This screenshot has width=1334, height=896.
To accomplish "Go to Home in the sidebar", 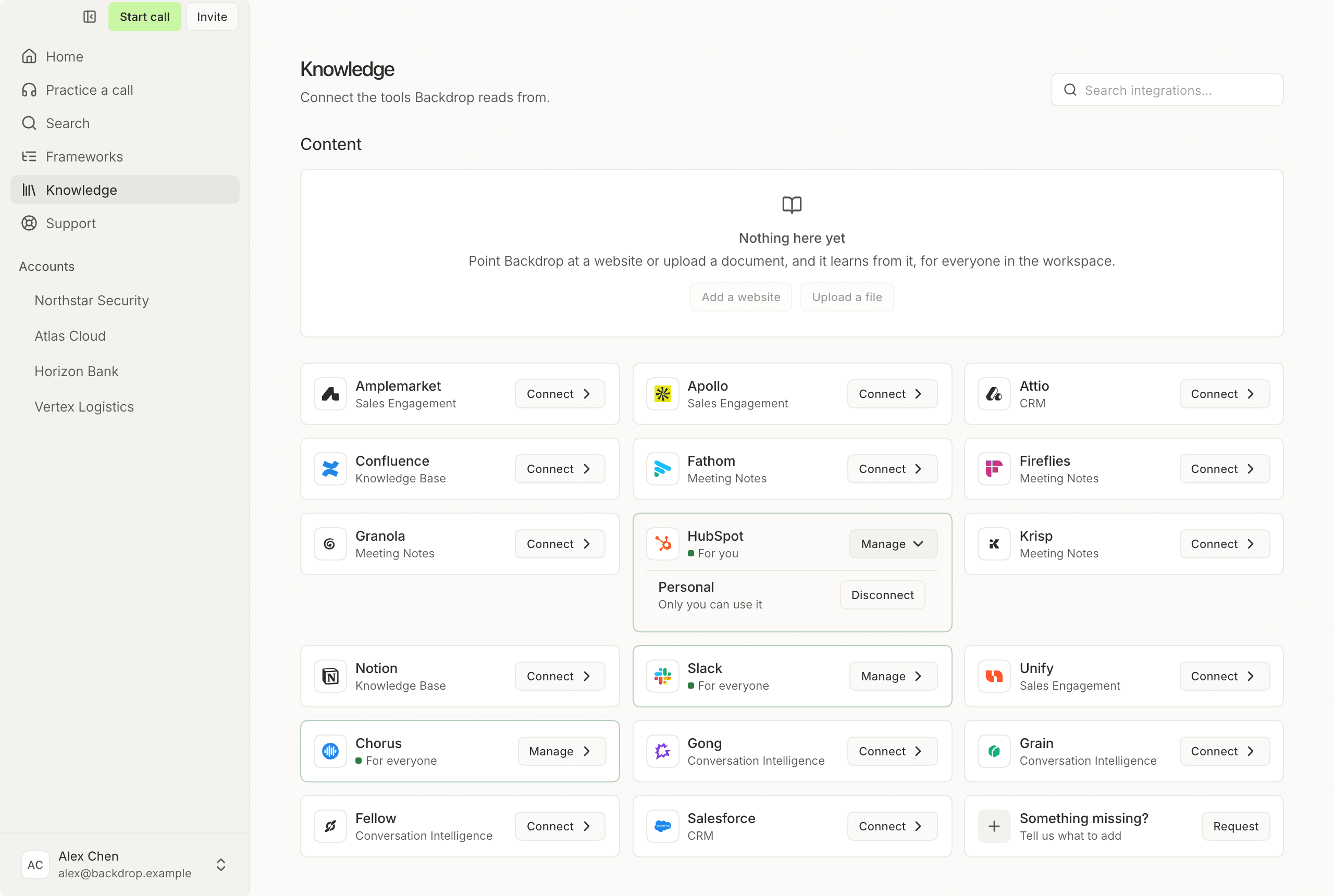I will click(x=125, y=57).
